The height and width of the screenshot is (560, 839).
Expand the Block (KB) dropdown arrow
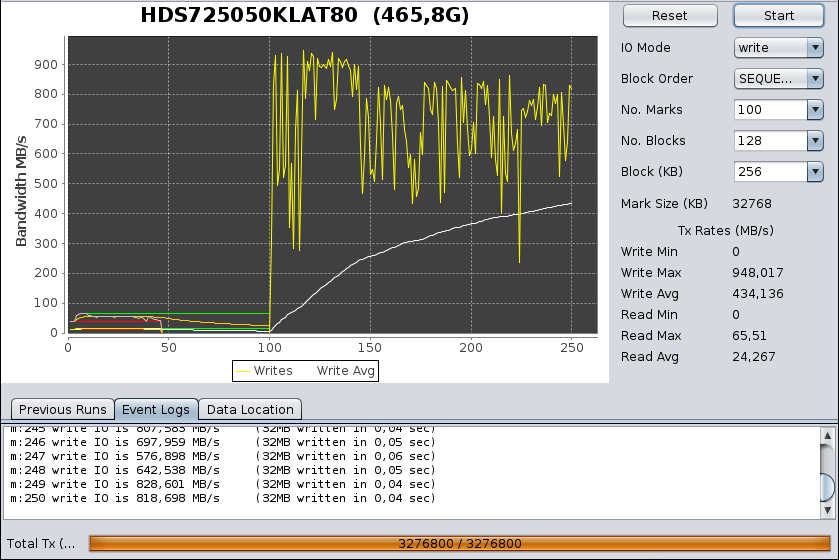(815, 172)
